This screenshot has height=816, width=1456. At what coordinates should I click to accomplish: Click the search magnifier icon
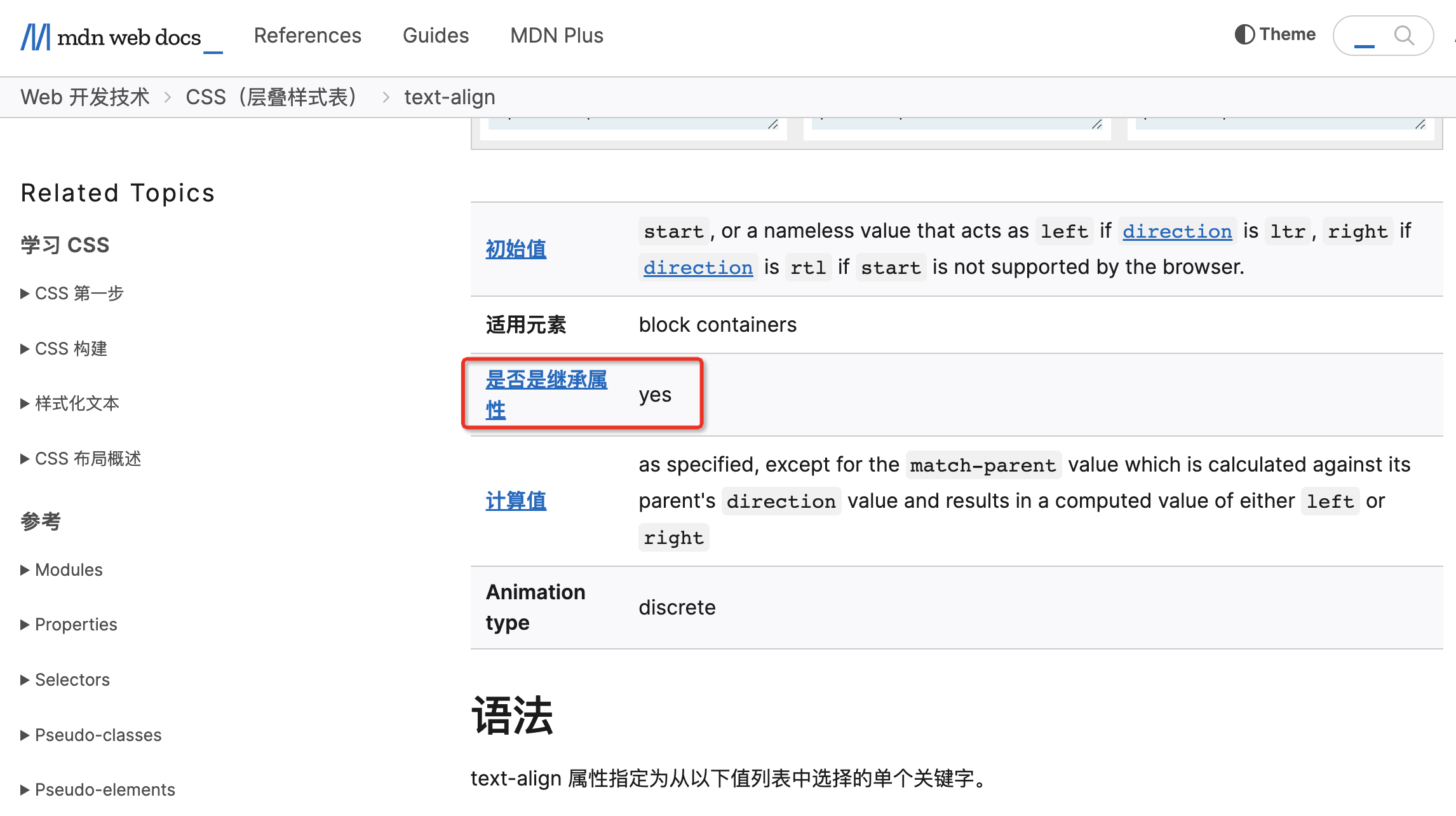(1404, 36)
